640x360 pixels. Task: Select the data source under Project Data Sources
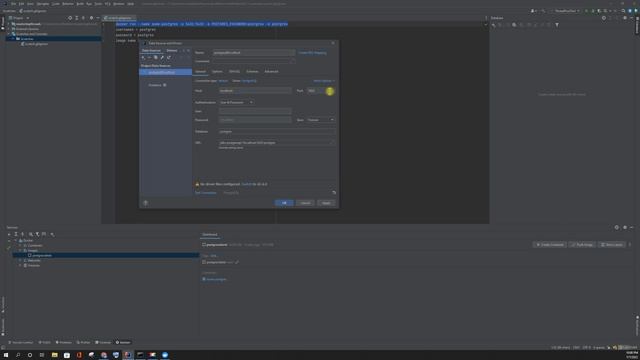[166, 72]
